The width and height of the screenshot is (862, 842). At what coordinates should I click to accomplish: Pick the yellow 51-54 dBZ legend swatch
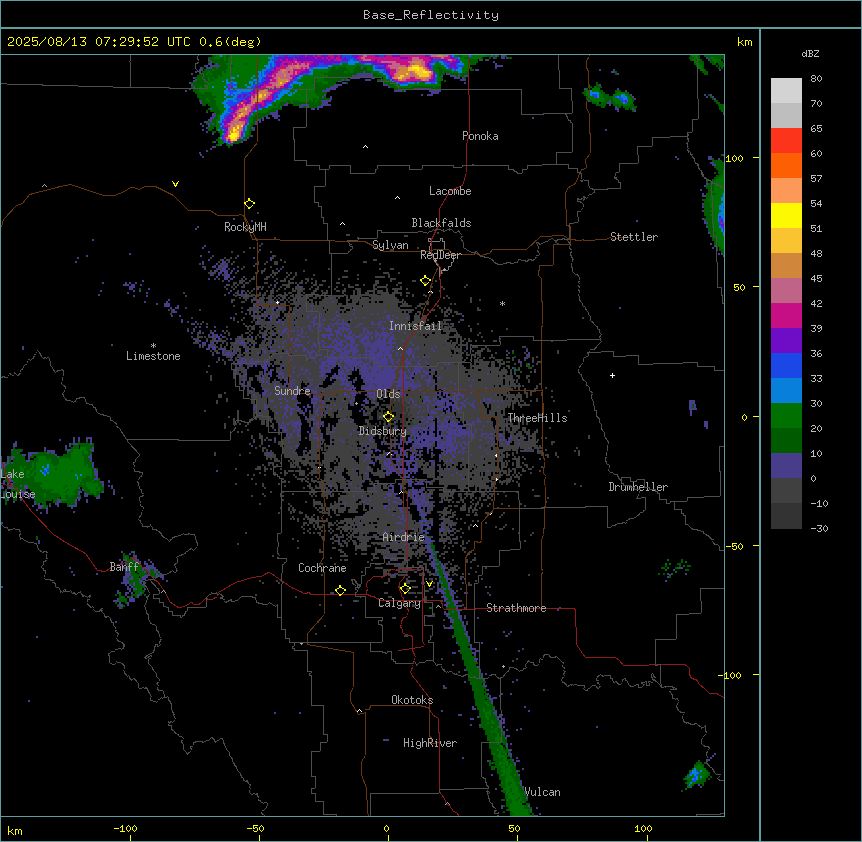786,215
